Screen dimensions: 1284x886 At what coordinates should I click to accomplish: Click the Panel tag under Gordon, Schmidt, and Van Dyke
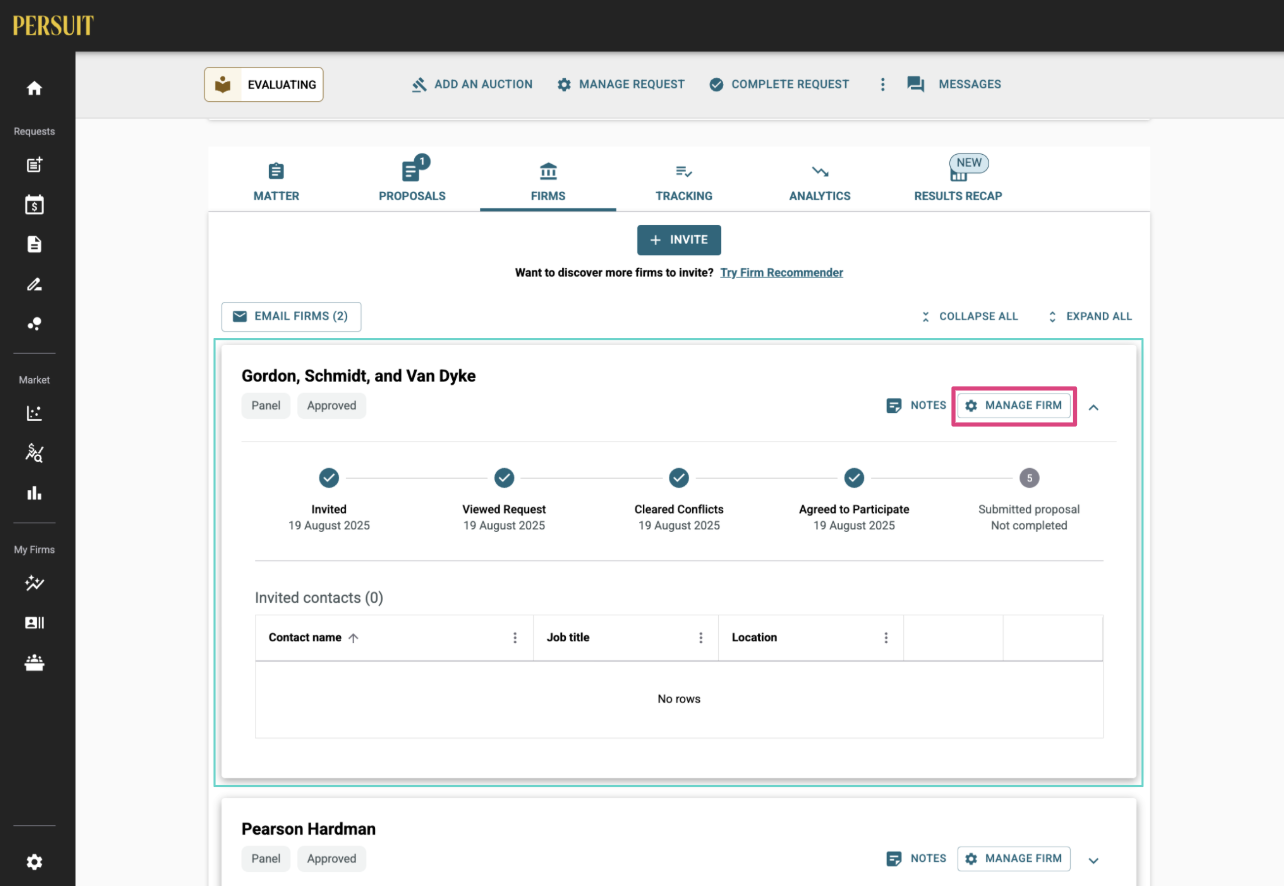pos(266,406)
